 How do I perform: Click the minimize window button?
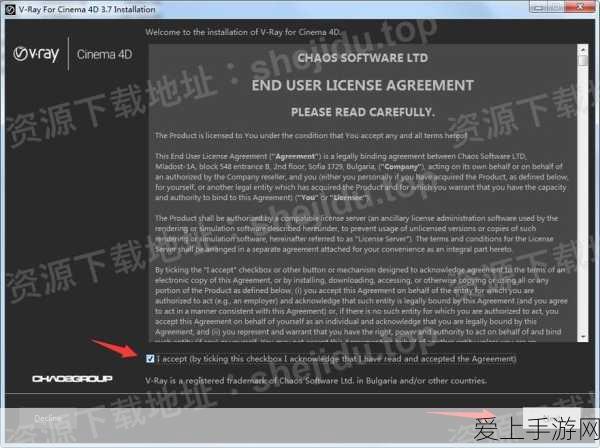coord(538,7)
